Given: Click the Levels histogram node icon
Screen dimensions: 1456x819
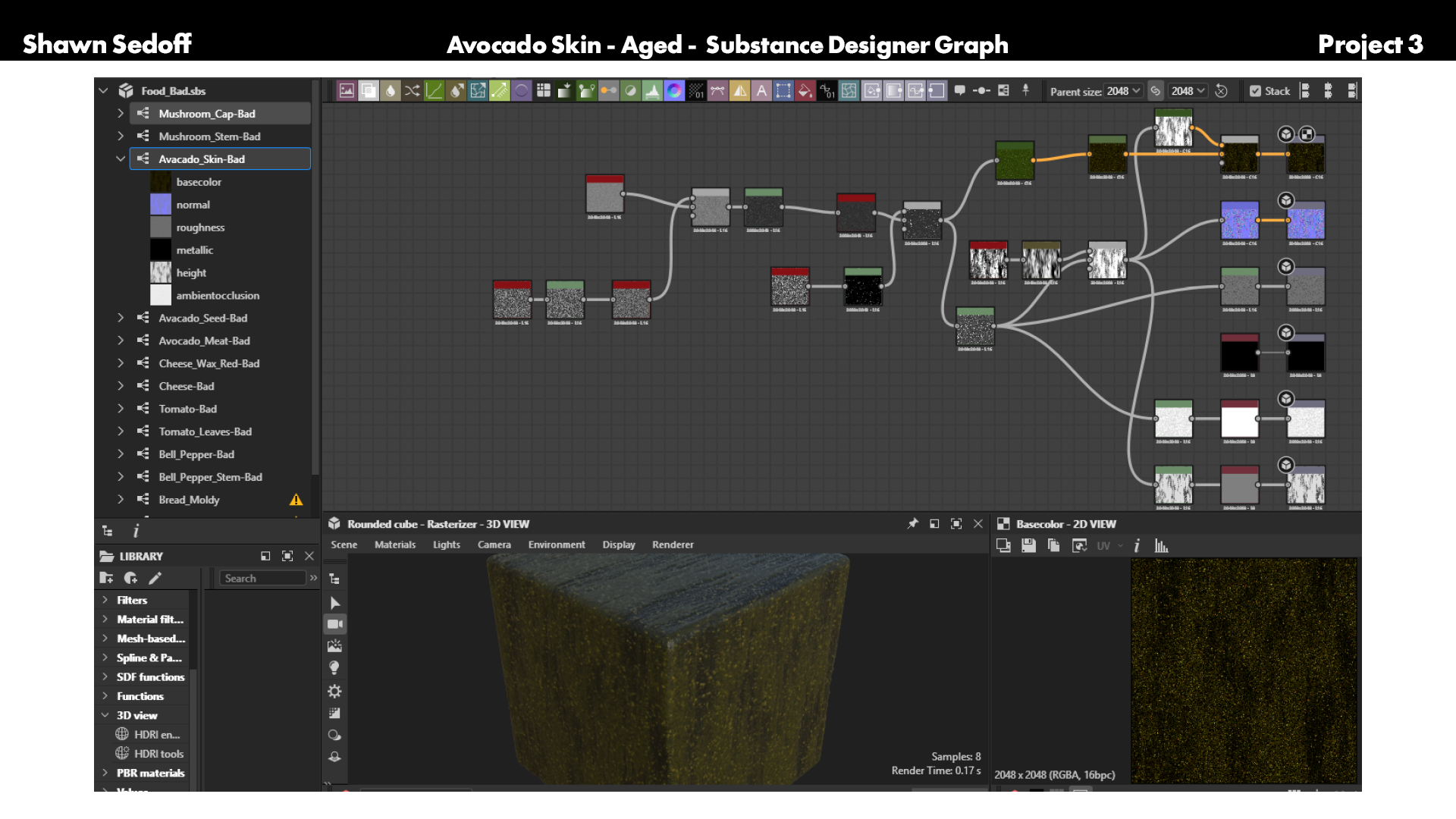Looking at the screenshot, I should coord(652,91).
